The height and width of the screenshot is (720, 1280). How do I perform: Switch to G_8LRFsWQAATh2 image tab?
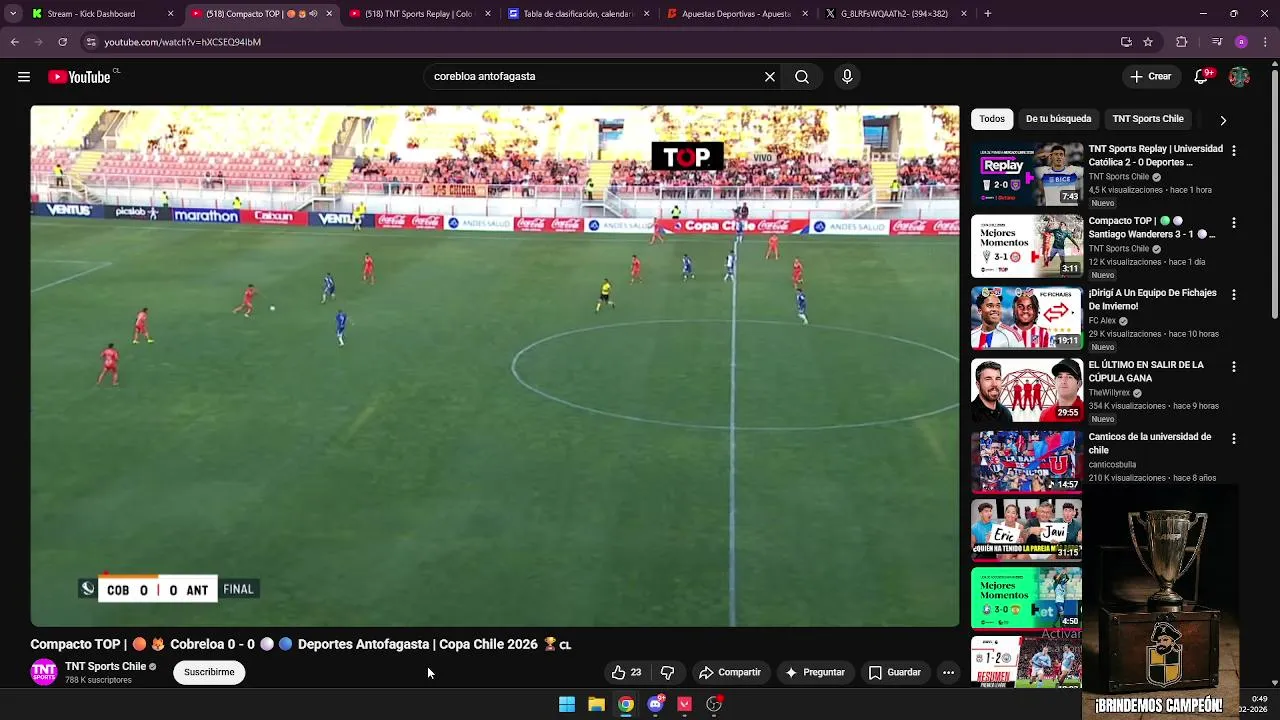(x=896, y=14)
